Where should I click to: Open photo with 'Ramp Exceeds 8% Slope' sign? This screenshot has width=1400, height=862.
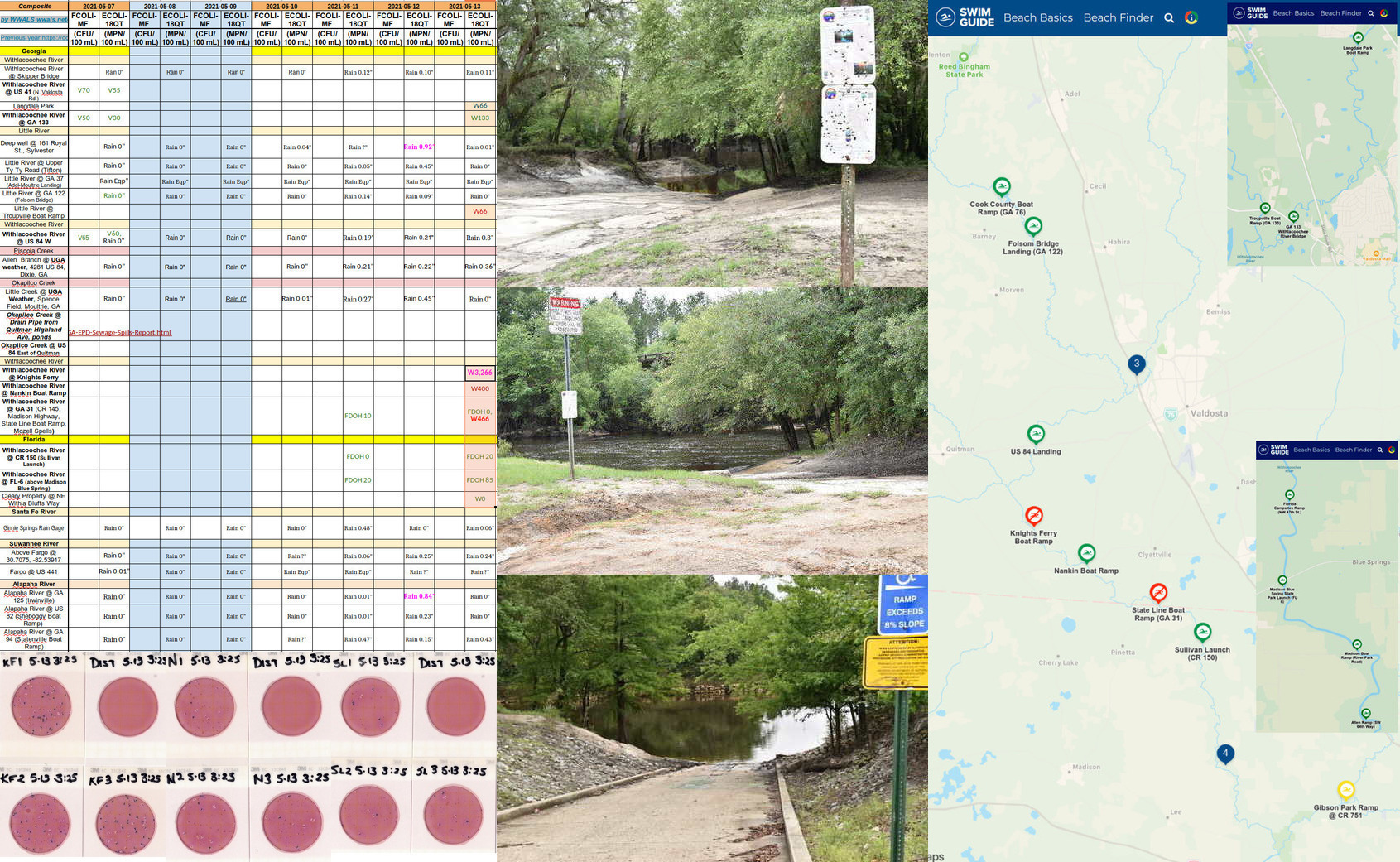(712, 719)
